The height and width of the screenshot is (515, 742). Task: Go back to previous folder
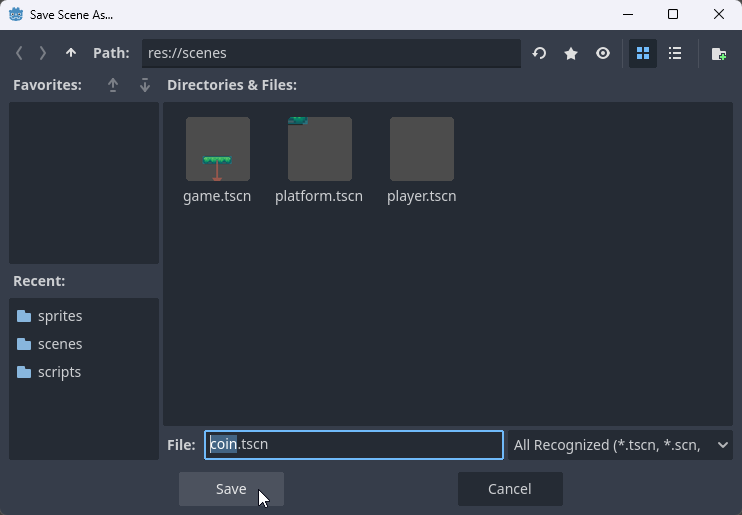tap(19, 53)
